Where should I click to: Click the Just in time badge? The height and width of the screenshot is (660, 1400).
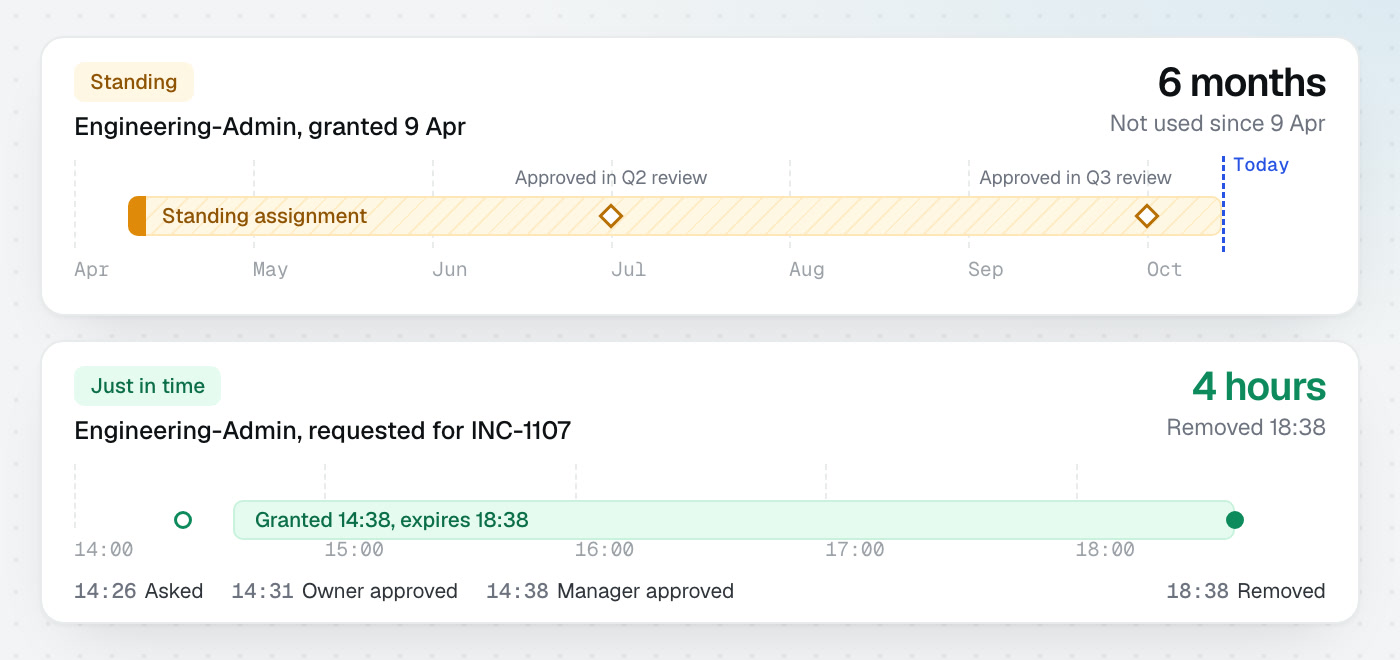click(148, 386)
